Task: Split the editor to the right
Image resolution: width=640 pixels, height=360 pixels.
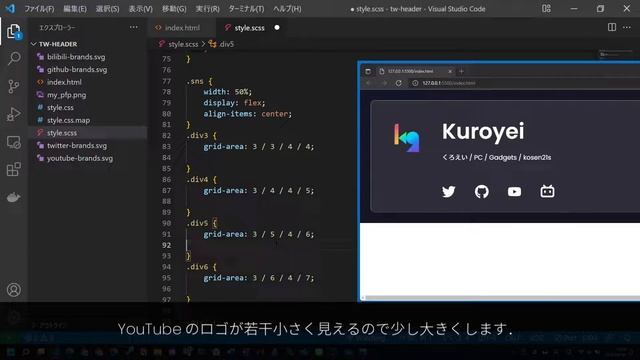Action: click(x=611, y=27)
